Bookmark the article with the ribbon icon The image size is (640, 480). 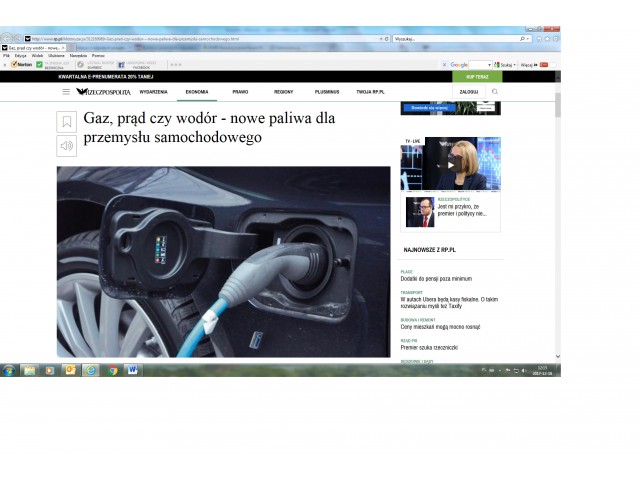pyautogui.click(x=66, y=122)
